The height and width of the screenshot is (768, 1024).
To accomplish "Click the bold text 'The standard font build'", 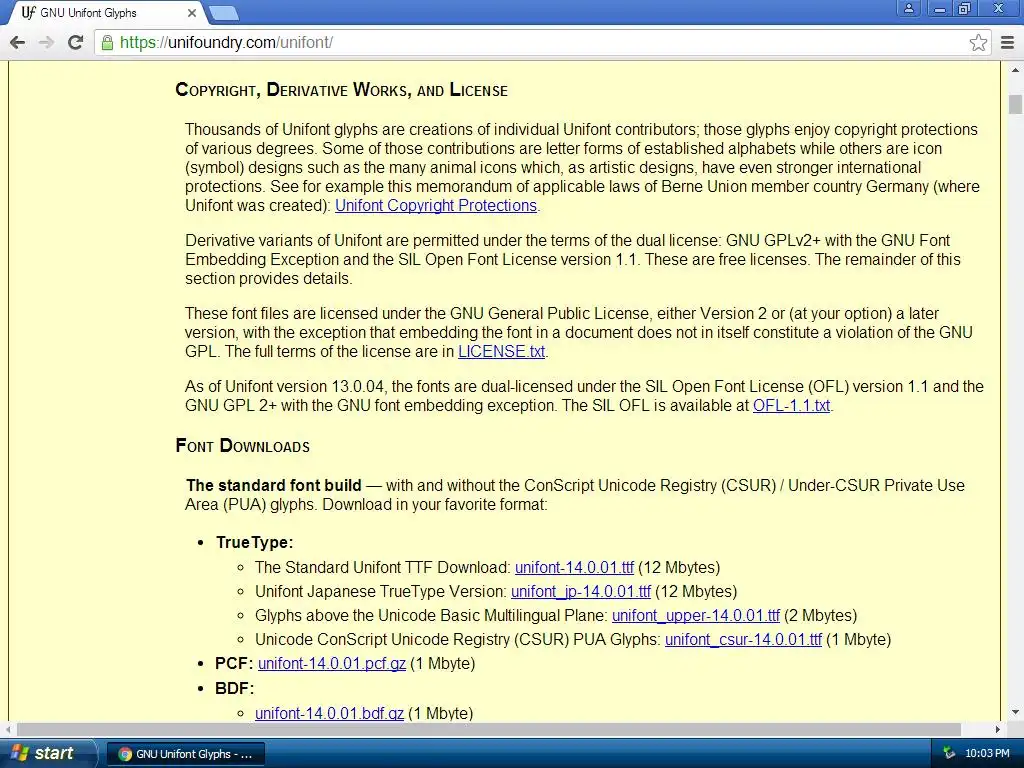I will pos(274,485).
